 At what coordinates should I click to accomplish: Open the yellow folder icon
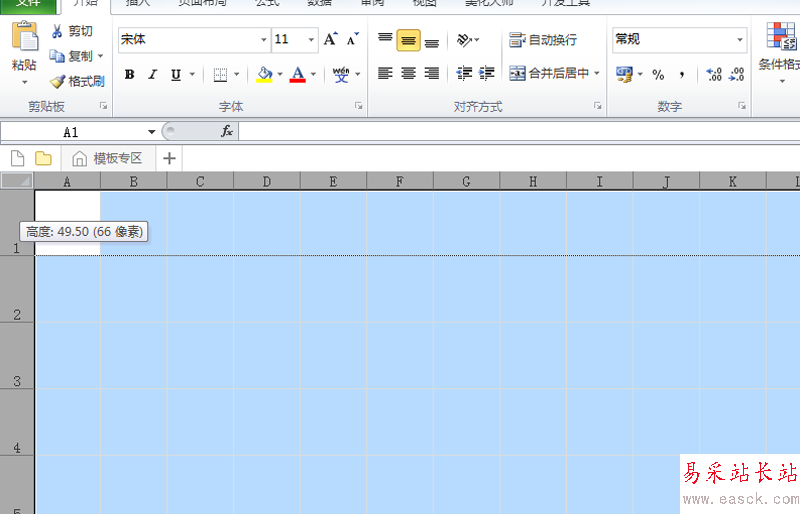(x=43, y=159)
